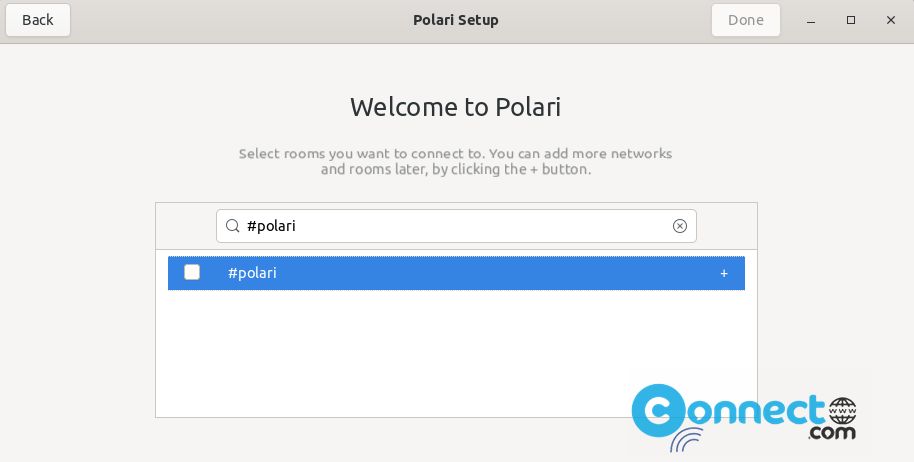Viewport: 914px width, 462px height.
Task: Click the magnifier icon in search box
Action: pos(233,226)
